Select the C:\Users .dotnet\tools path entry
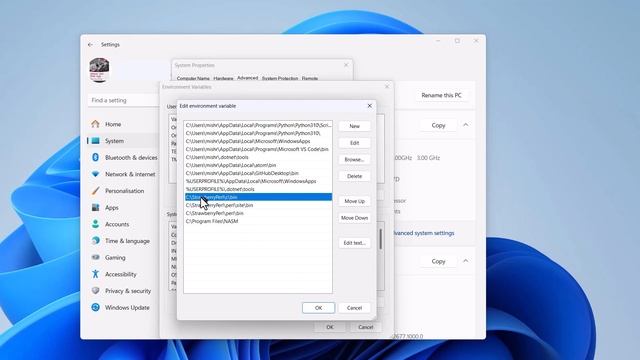Viewport: 640px width, 360px height. pyautogui.click(x=258, y=157)
